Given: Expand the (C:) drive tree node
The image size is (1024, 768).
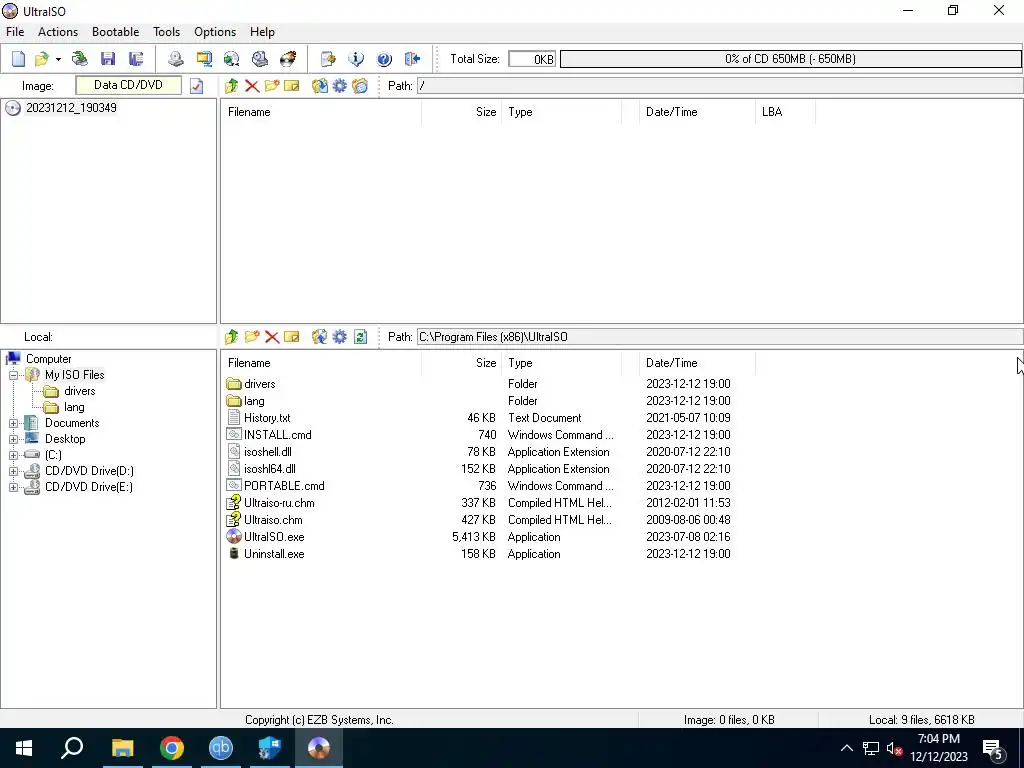Looking at the screenshot, I should click(x=13, y=455).
